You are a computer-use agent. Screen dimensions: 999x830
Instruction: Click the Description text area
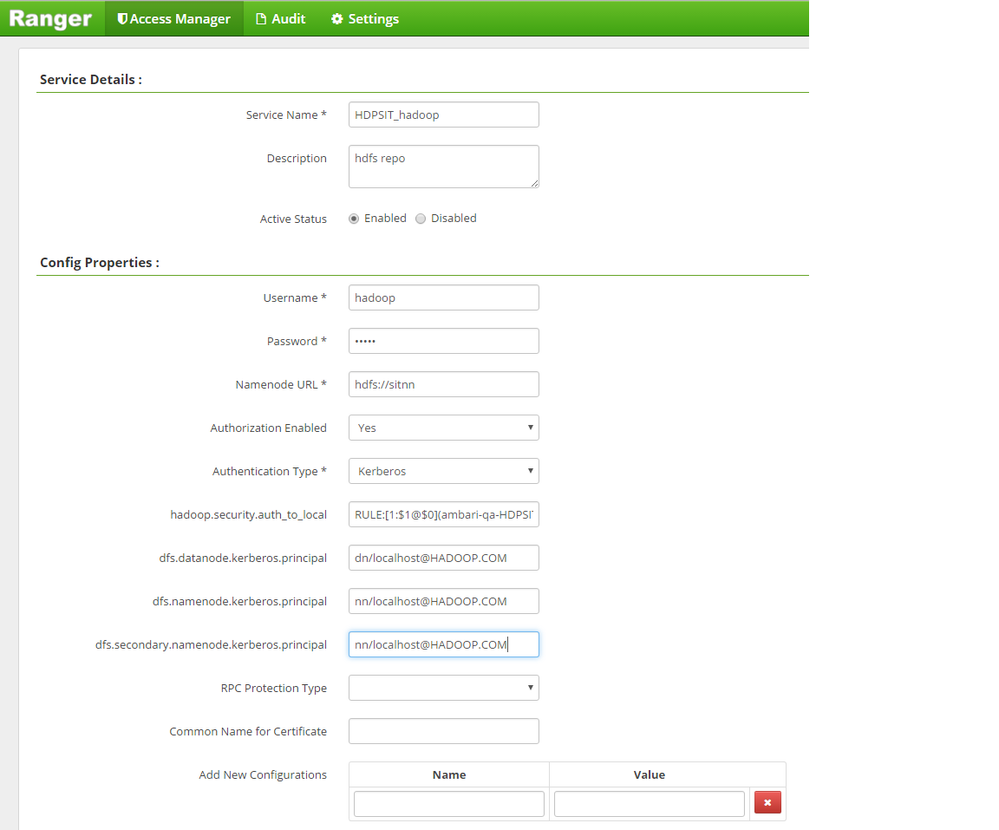(443, 166)
